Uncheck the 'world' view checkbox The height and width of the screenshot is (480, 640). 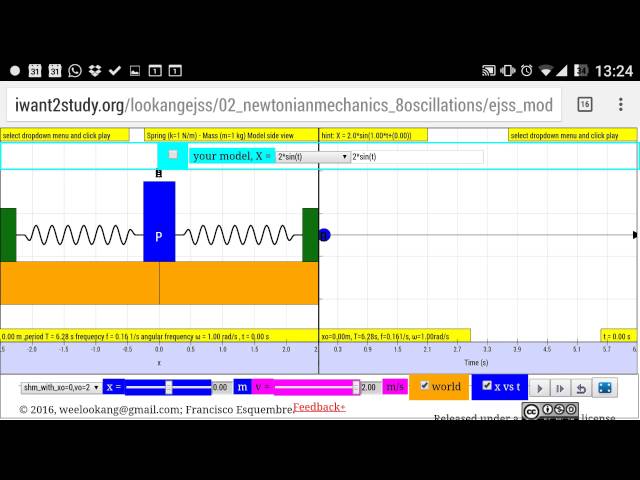424,385
